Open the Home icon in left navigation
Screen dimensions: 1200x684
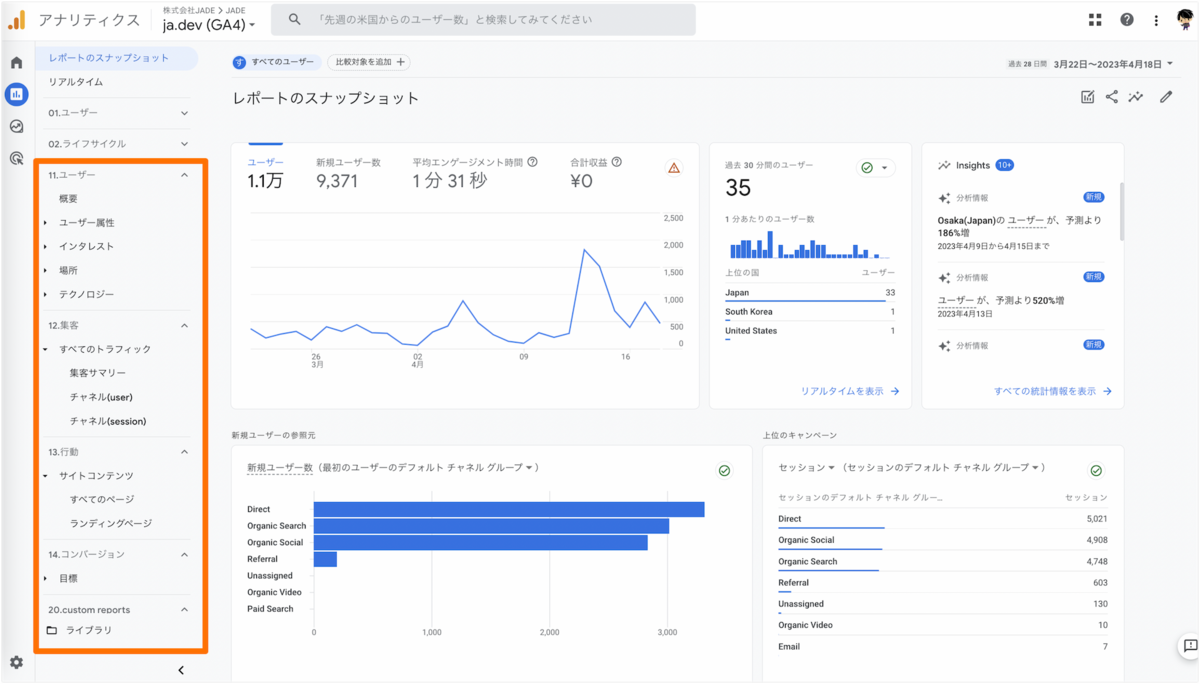[15, 61]
